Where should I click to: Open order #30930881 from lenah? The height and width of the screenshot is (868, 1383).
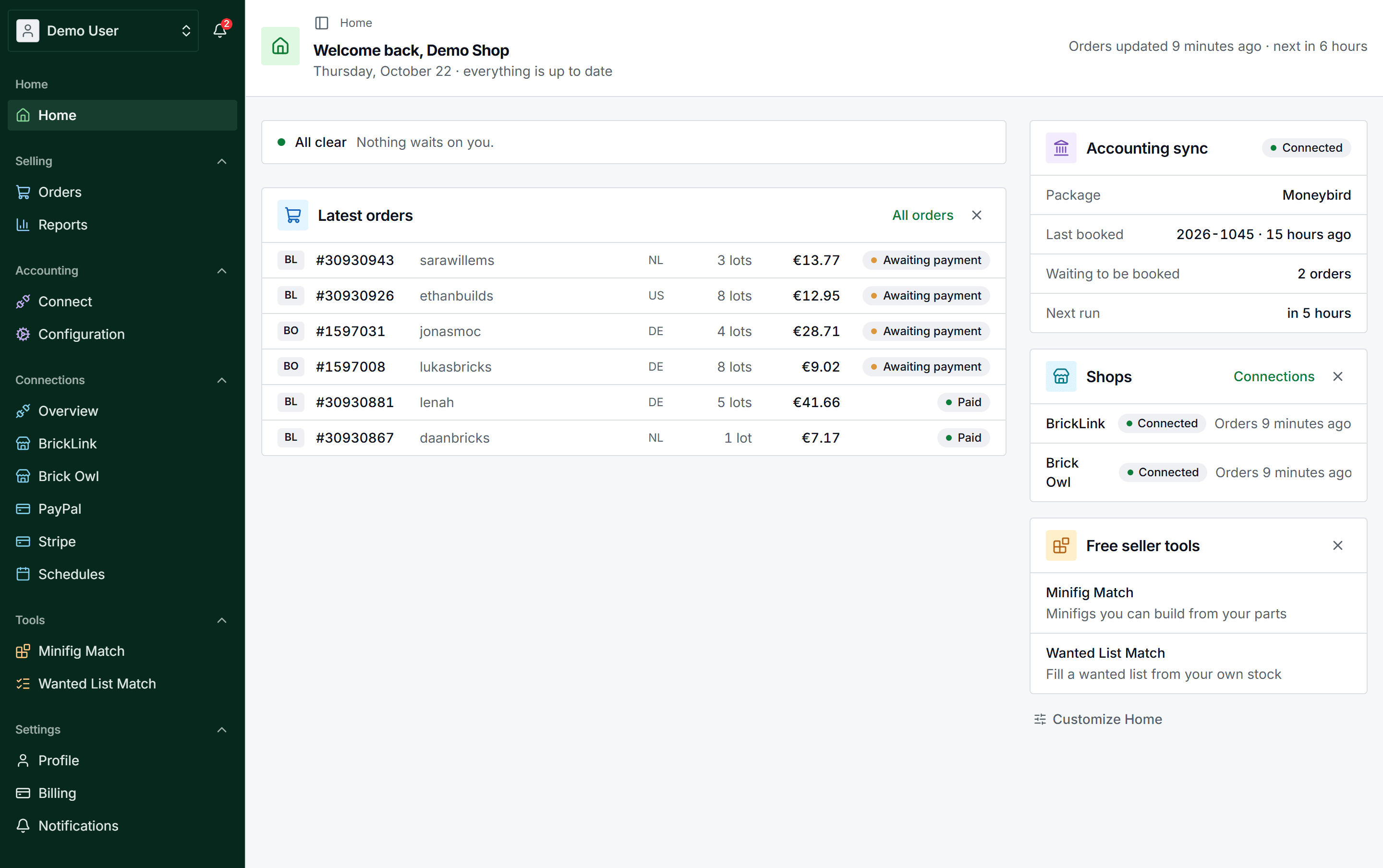click(x=633, y=402)
